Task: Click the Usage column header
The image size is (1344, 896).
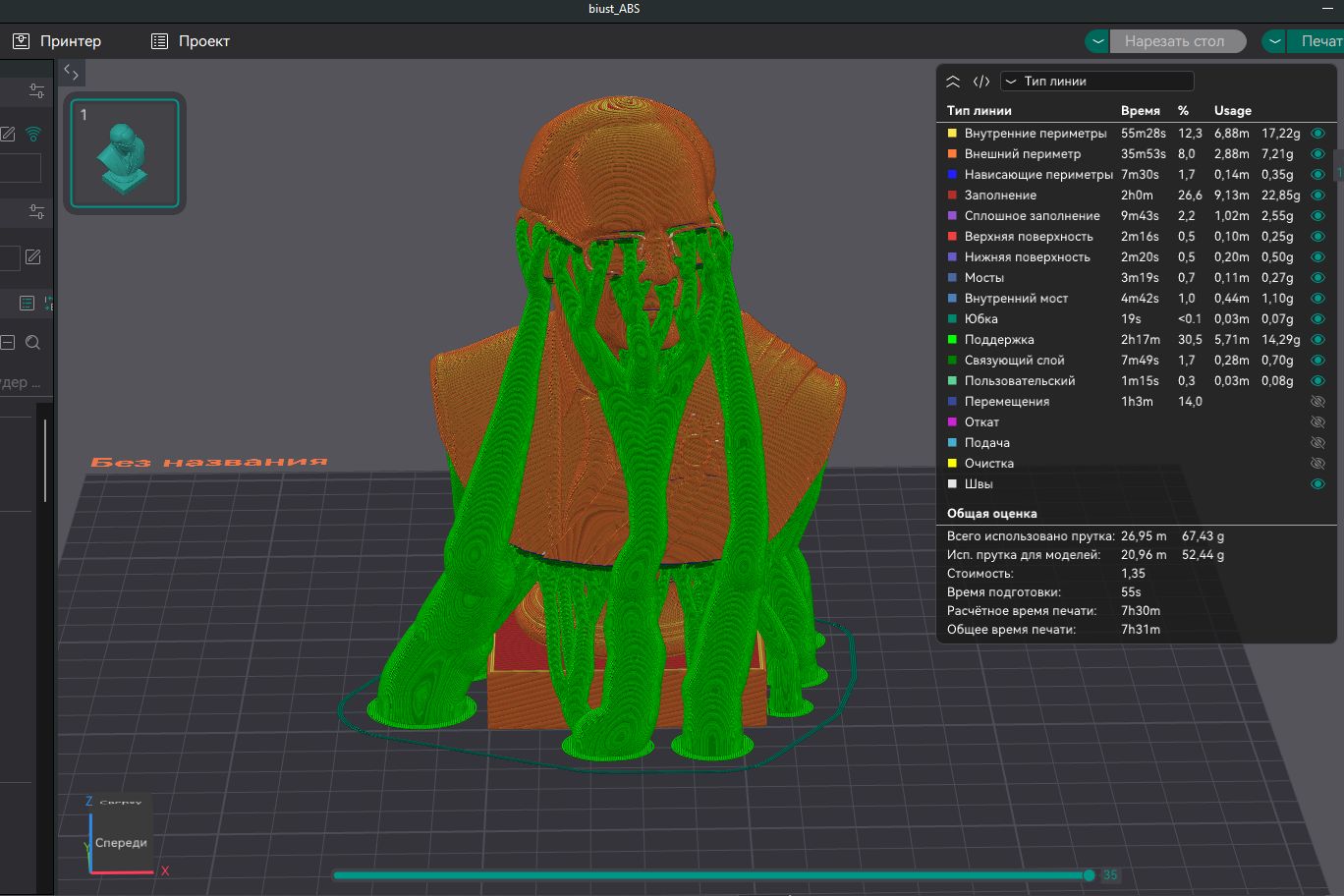Action: [x=1233, y=110]
